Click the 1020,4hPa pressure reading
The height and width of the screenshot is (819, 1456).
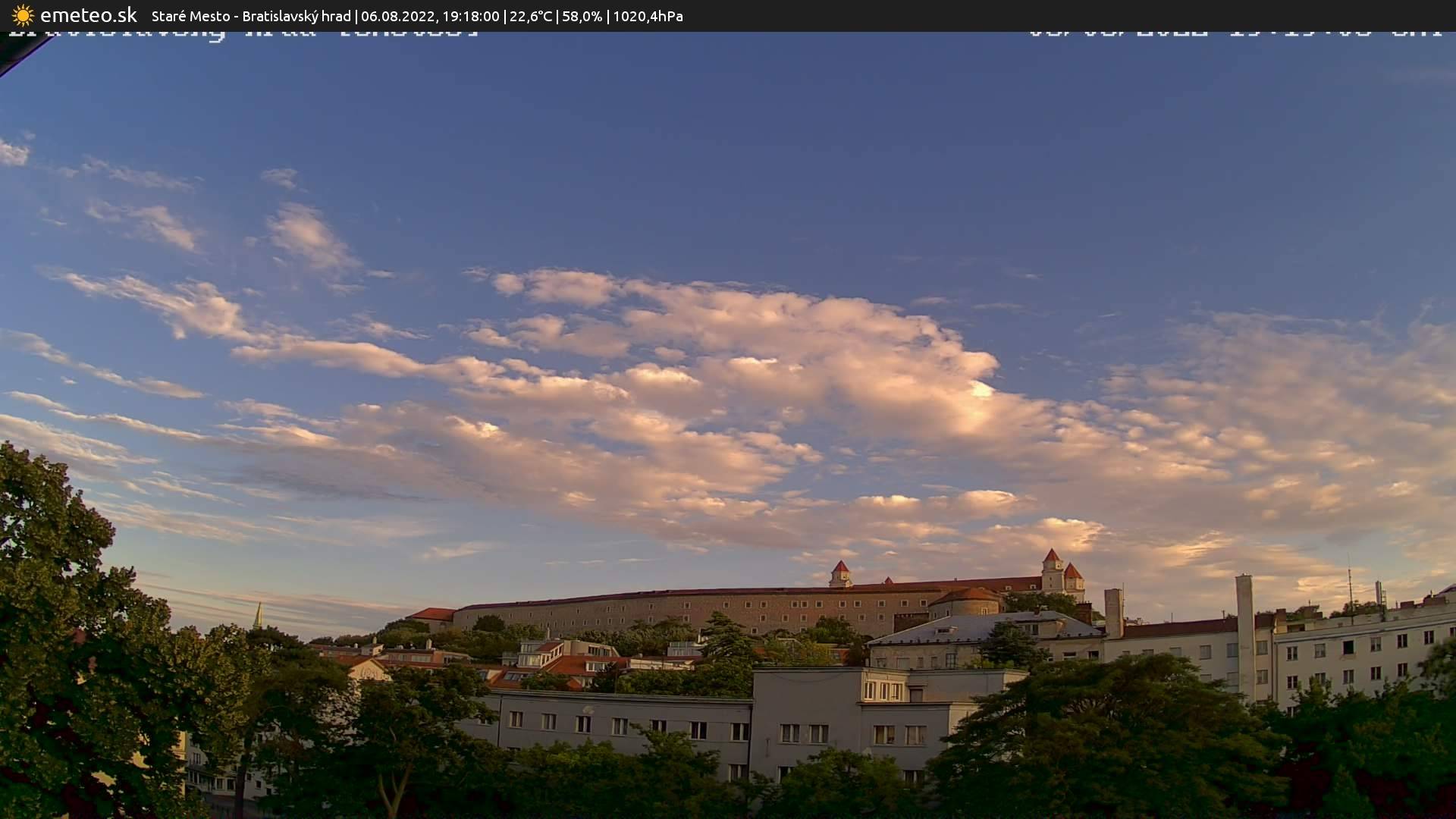pos(648,16)
